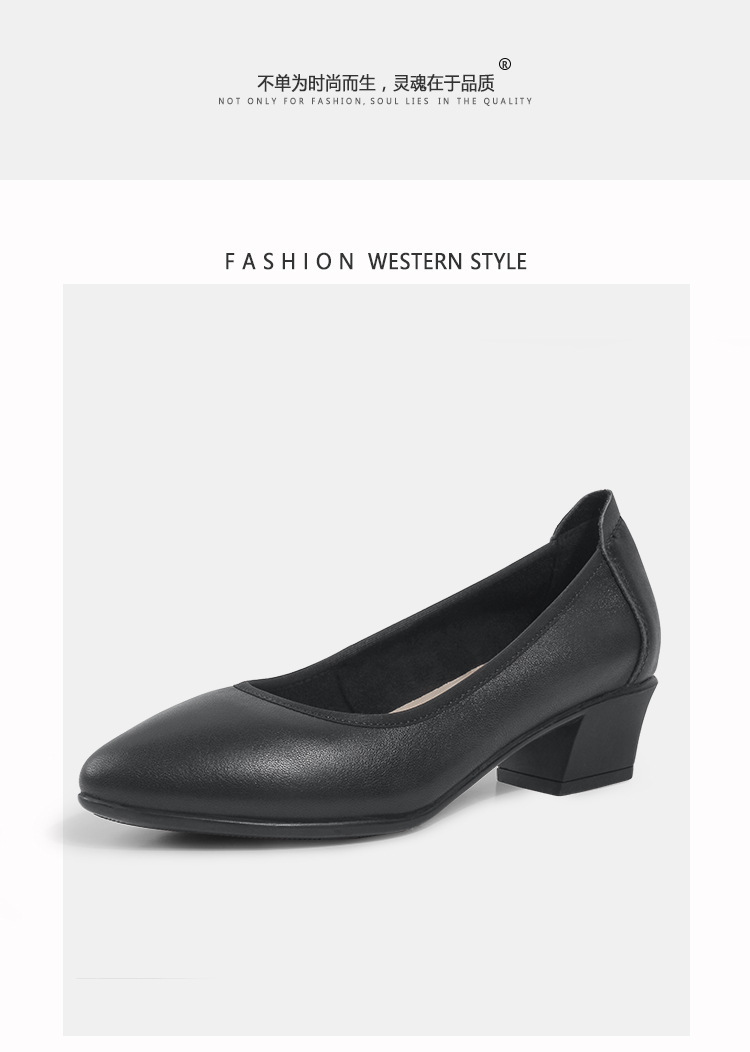
Task: Click the Chinese text 灵魂在于品质
Action: pos(444,83)
